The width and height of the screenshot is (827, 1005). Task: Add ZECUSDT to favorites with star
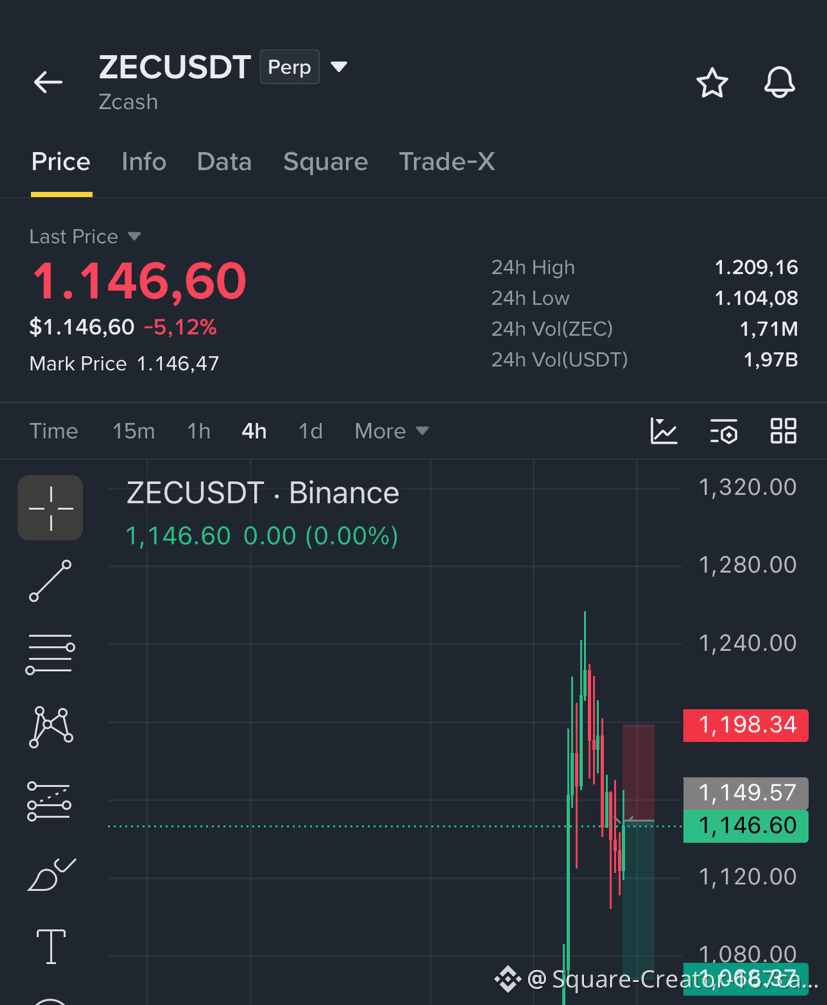pos(712,83)
